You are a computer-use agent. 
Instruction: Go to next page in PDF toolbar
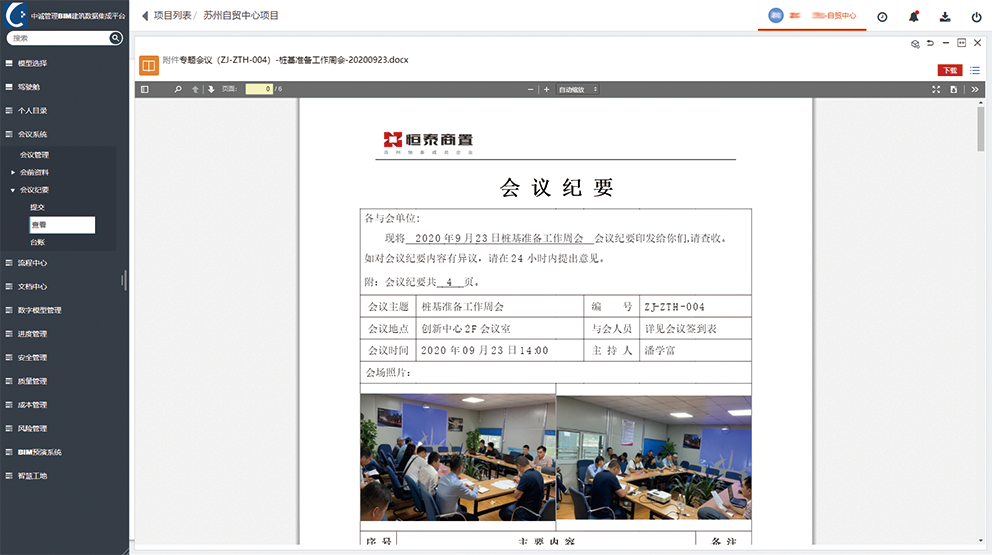click(x=211, y=89)
